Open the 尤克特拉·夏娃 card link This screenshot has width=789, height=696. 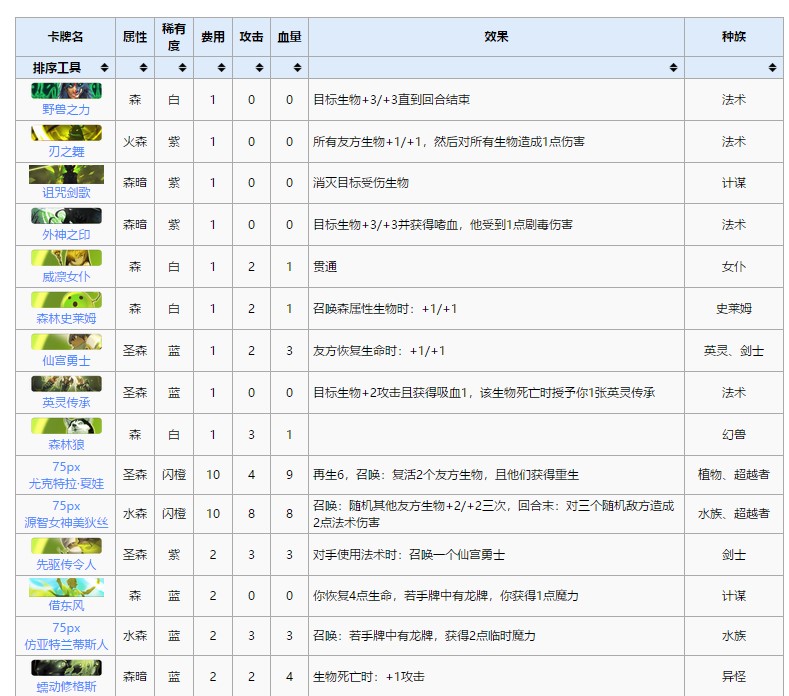click(x=66, y=483)
